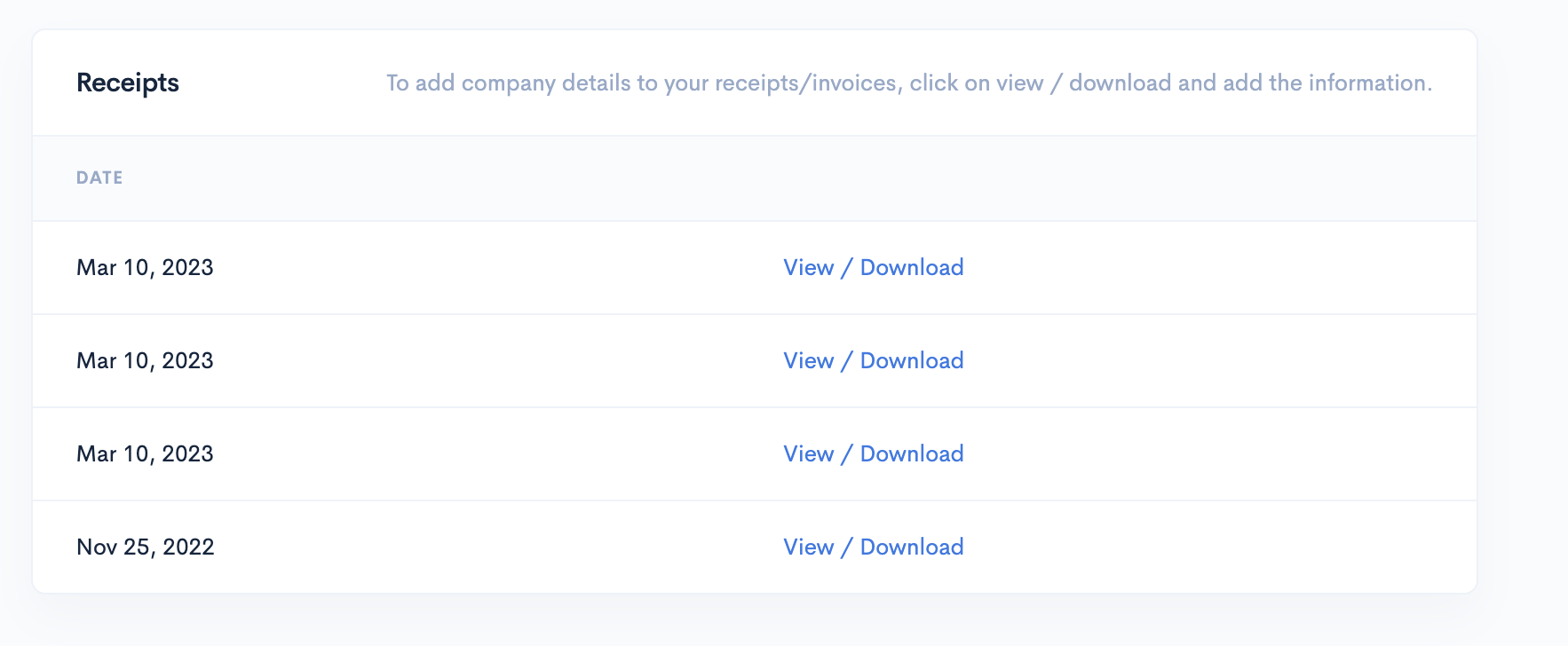Click the DATE column header
The height and width of the screenshot is (646, 1568).
[x=99, y=177]
